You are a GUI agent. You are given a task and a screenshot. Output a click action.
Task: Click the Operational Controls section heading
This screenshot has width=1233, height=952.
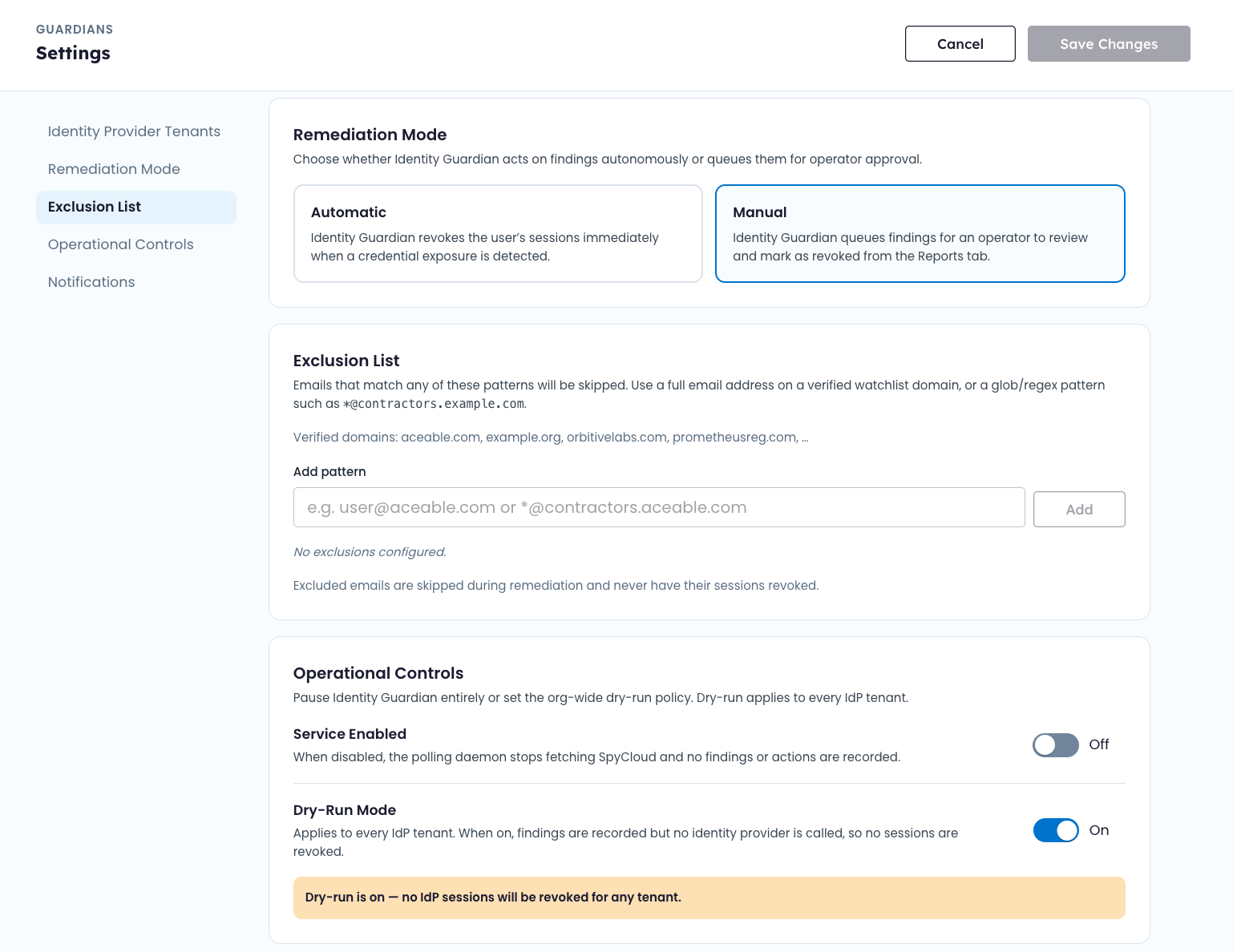tap(378, 673)
